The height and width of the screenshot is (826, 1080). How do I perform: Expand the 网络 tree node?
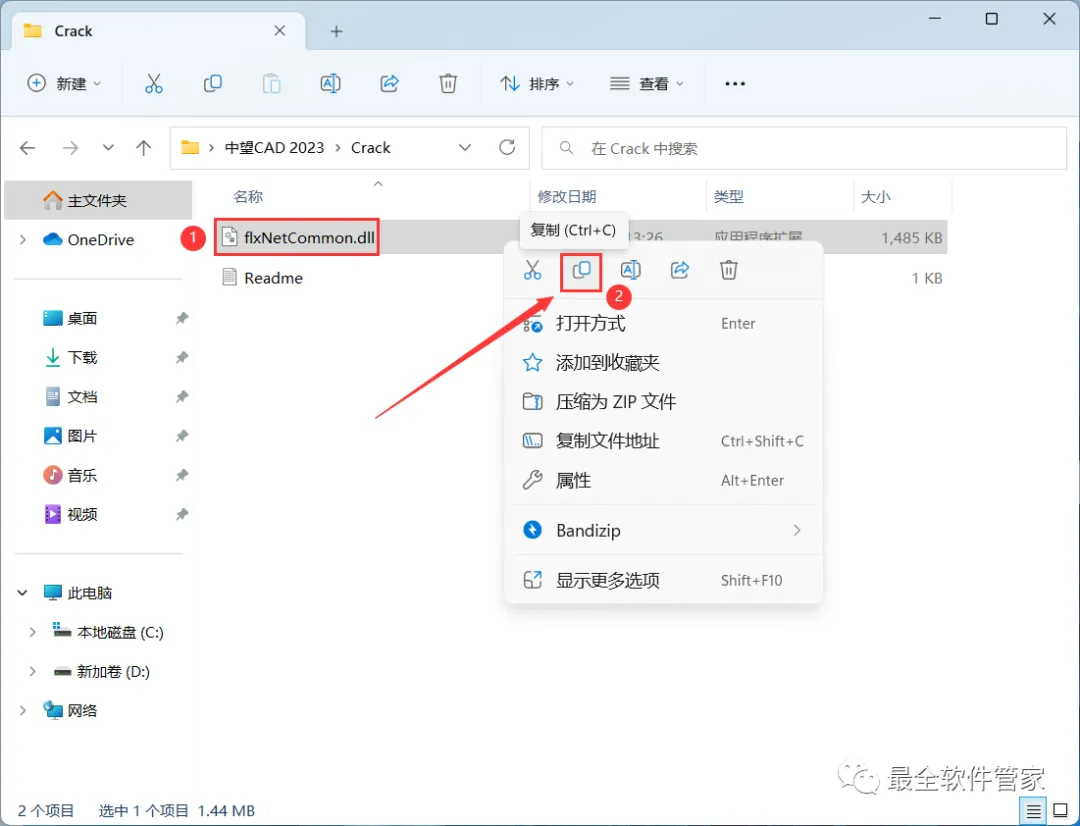click(23, 710)
